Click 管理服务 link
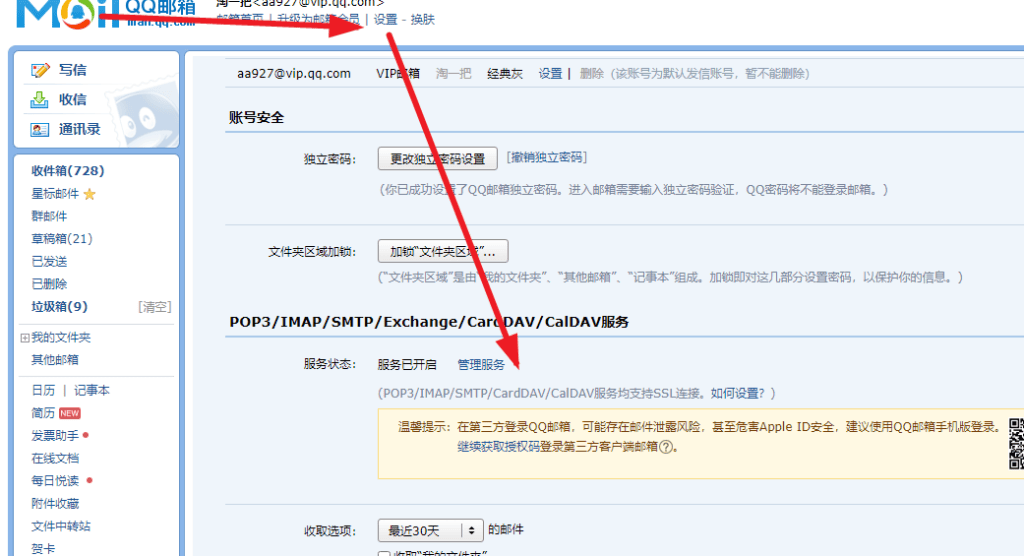The image size is (1024, 556). click(481, 365)
